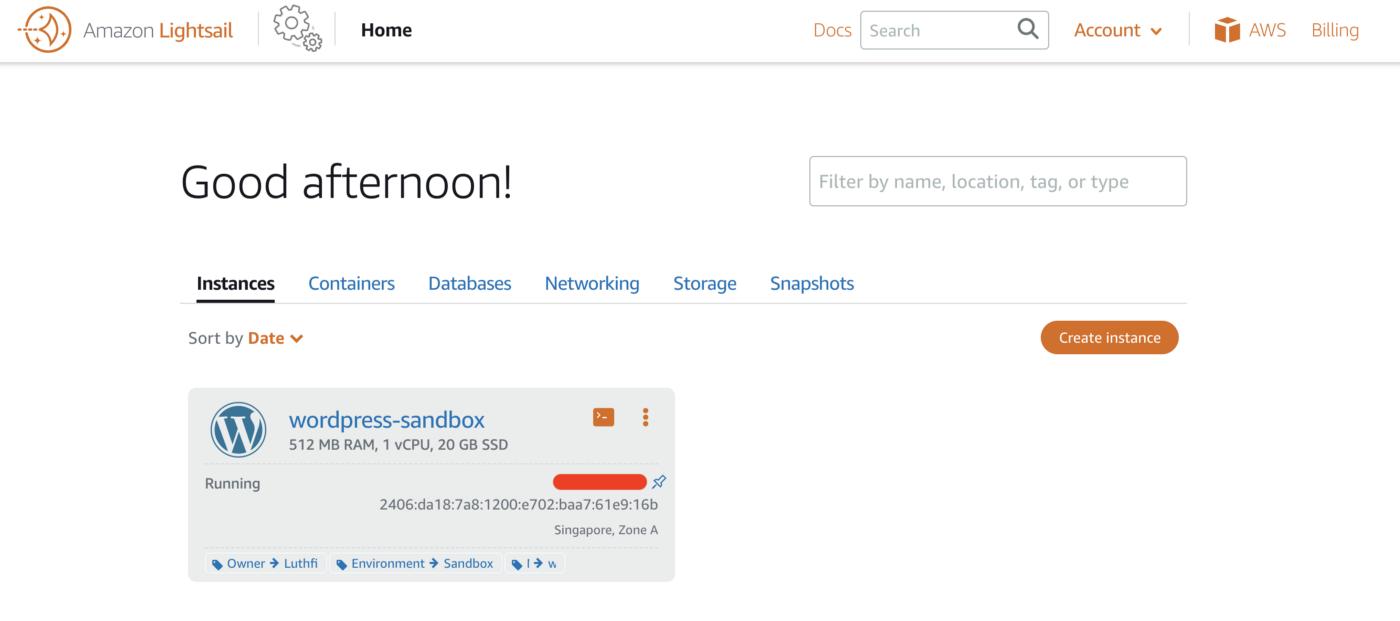Open settings via the gears icon
The width and height of the screenshot is (1400, 621).
[297, 29]
